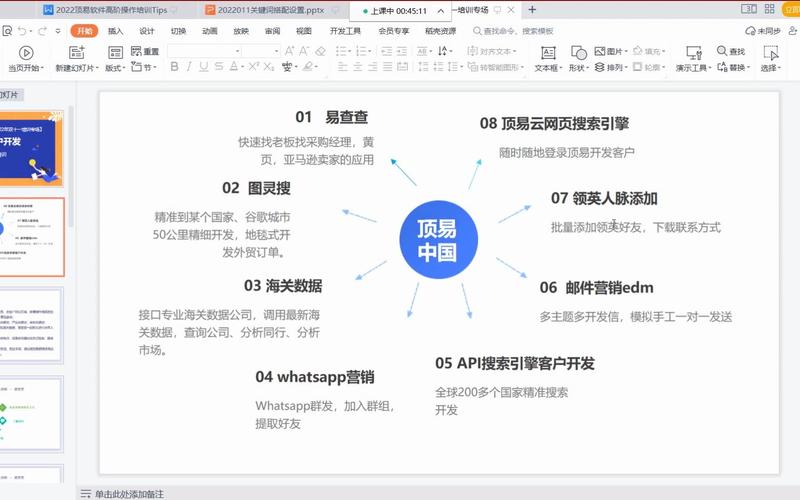Screen dimensions: 800x500
Task: Open the font color dropdown
Action: click(243, 67)
